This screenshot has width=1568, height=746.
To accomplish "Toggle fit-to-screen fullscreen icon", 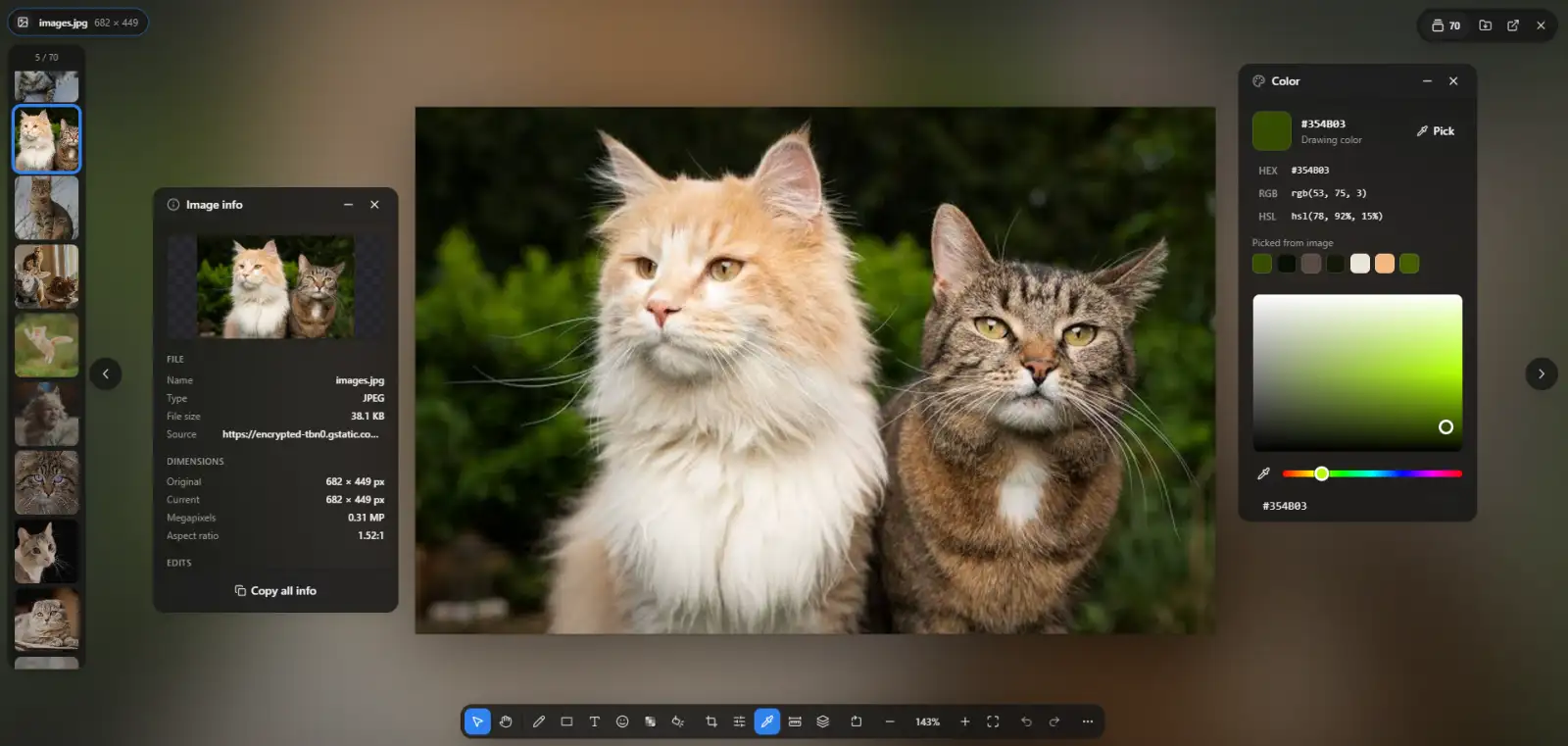I will (x=993, y=721).
